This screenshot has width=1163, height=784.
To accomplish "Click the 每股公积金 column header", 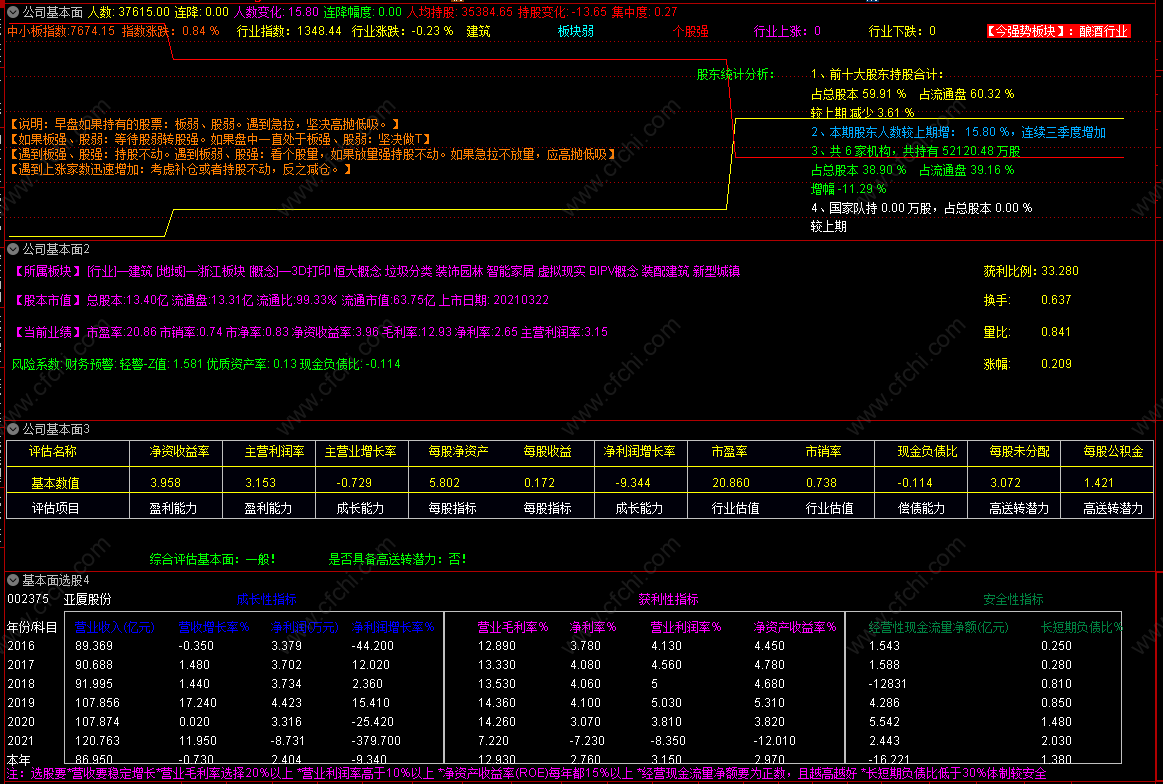I will tap(1113, 452).
